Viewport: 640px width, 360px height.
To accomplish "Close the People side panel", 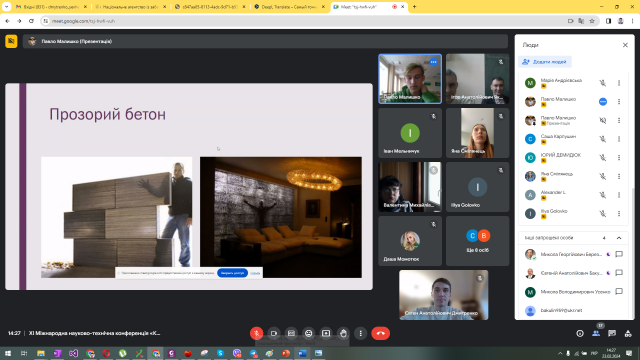I will click(x=625, y=45).
